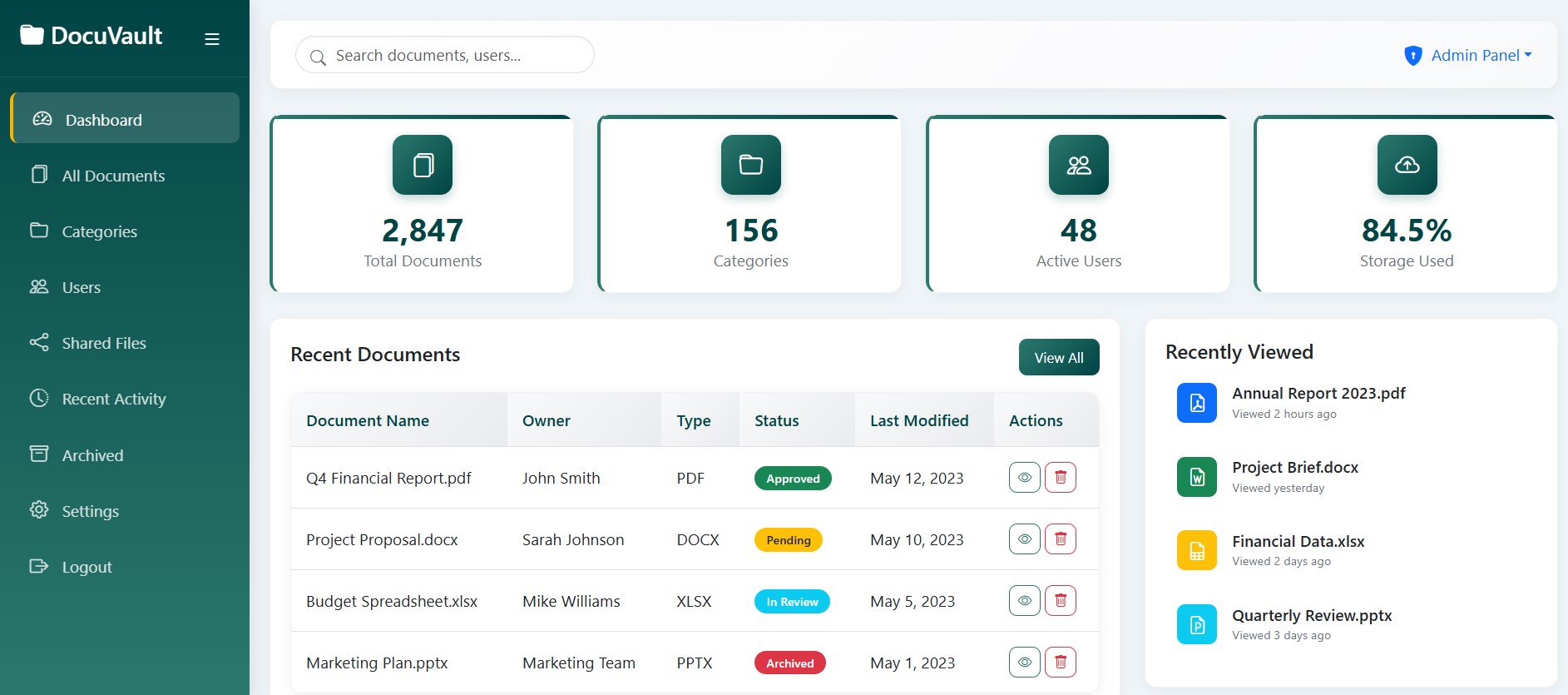1568x695 pixels.
Task: Click the Total Documents card icon
Action: point(423,165)
